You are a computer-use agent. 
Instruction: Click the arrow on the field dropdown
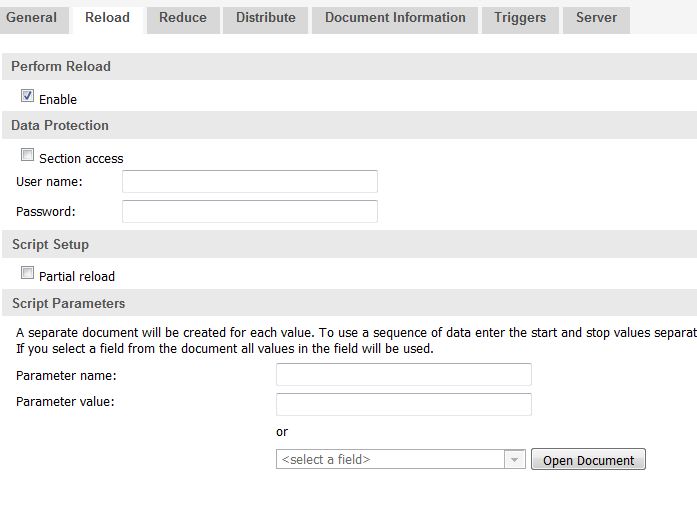tap(515, 459)
